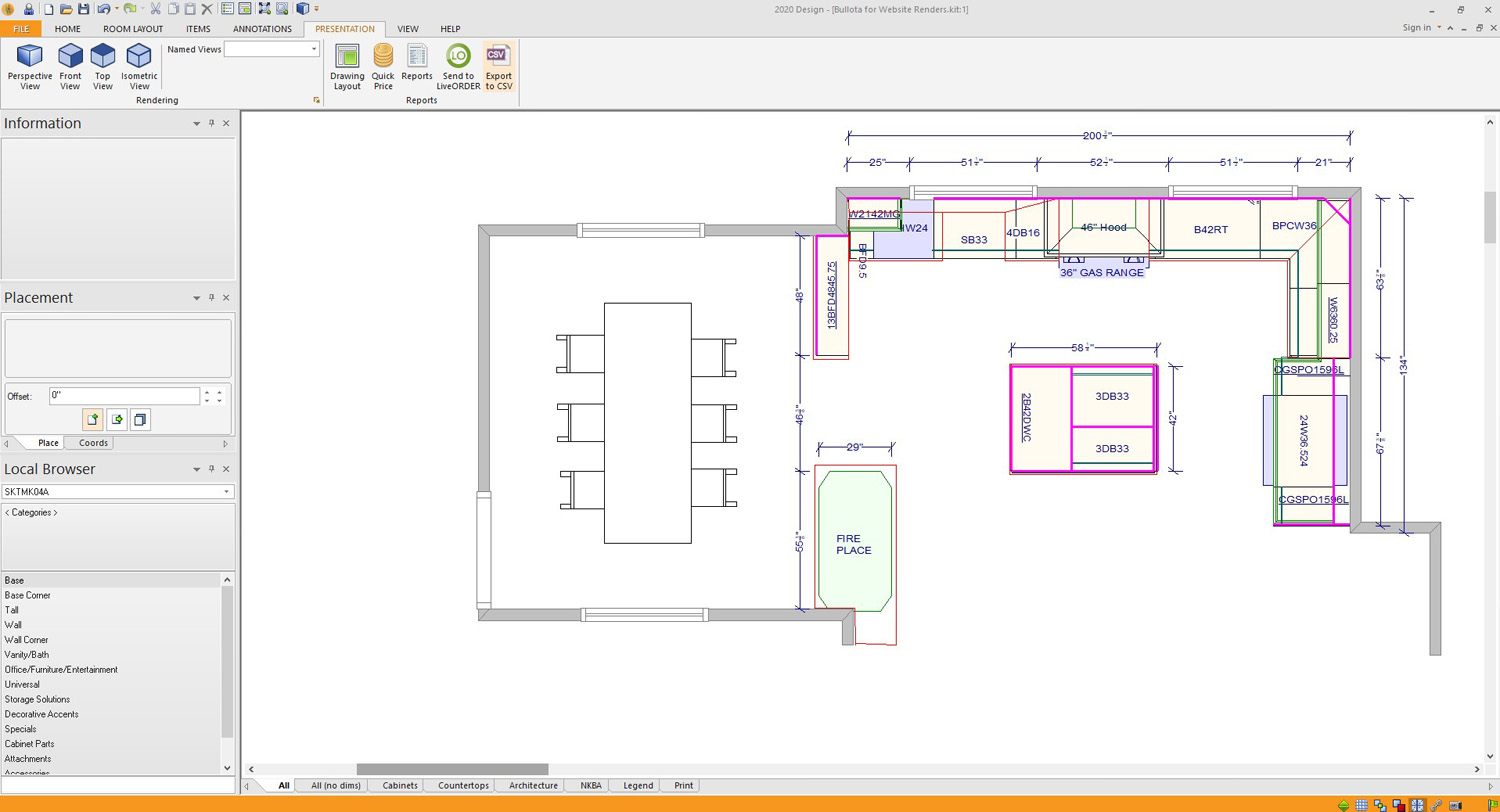Click Export to CSV icon
This screenshot has height=812, width=1500.
(x=498, y=57)
